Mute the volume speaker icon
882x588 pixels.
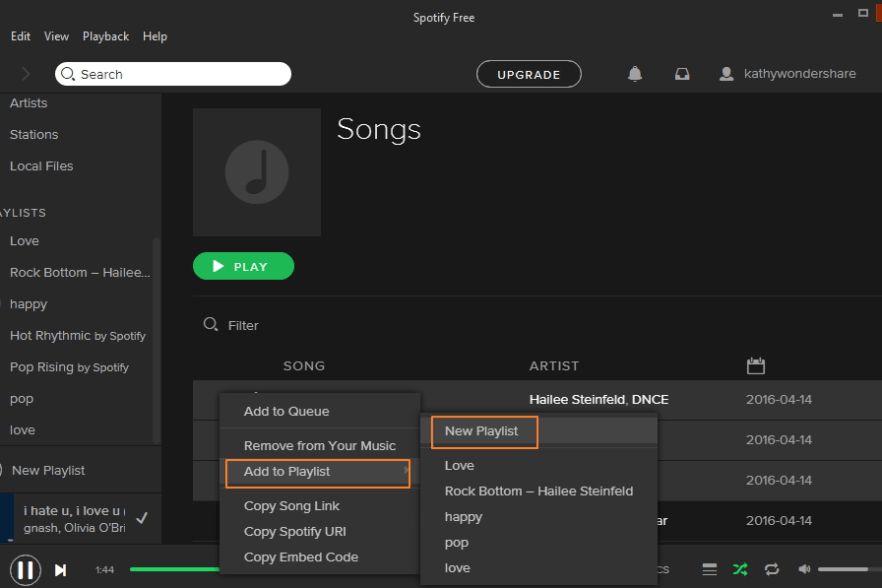click(x=804, y=569)
